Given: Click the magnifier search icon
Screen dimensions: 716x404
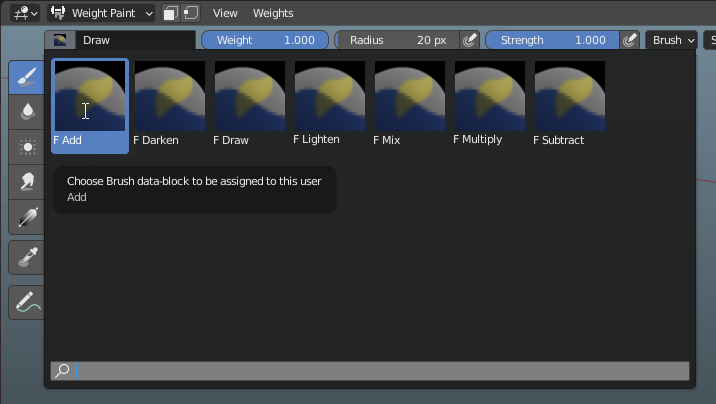Looking at the screenshot, I should point(62,371).
